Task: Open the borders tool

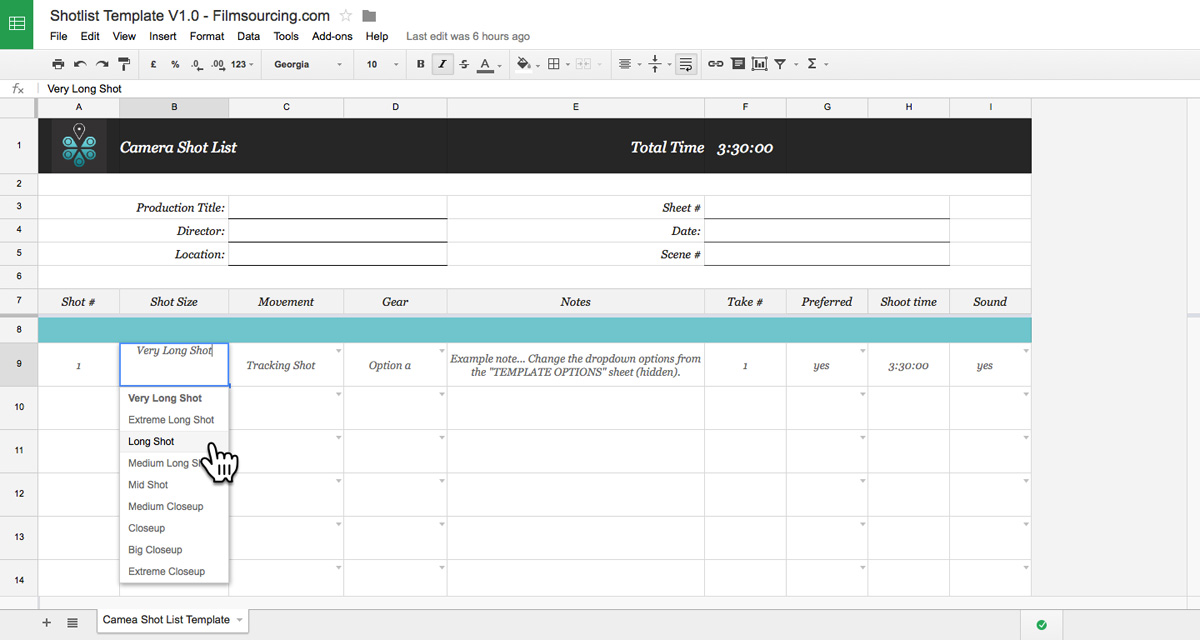Action: (557, 64)
